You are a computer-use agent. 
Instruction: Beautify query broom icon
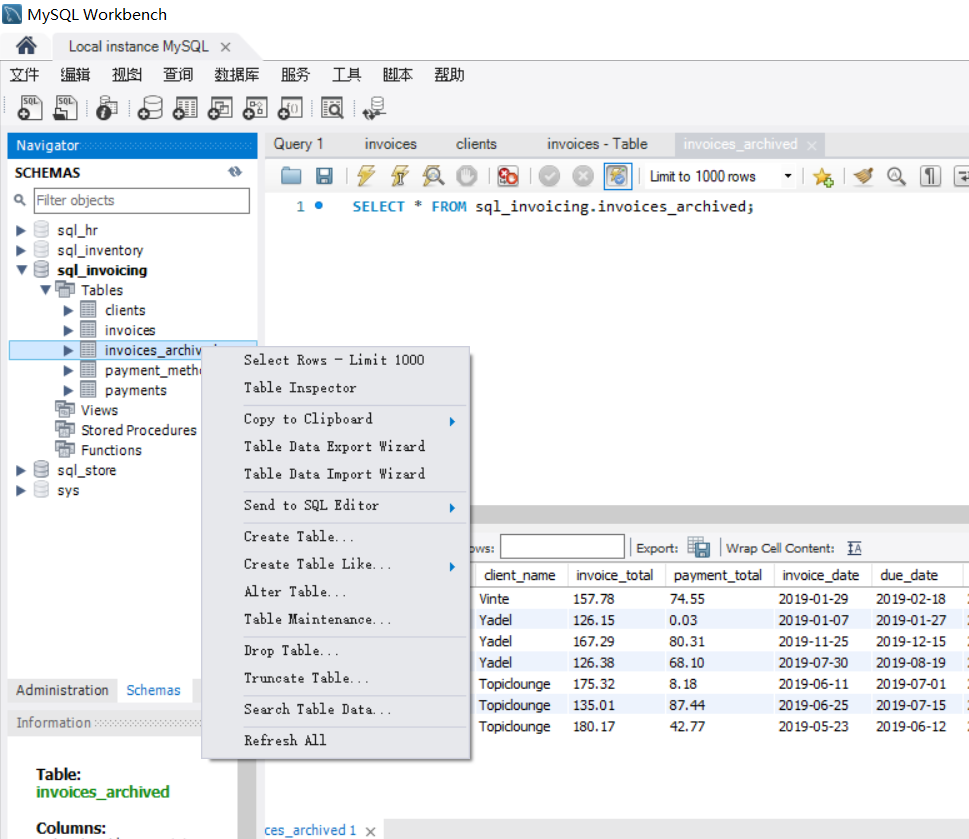pos(863,177)
